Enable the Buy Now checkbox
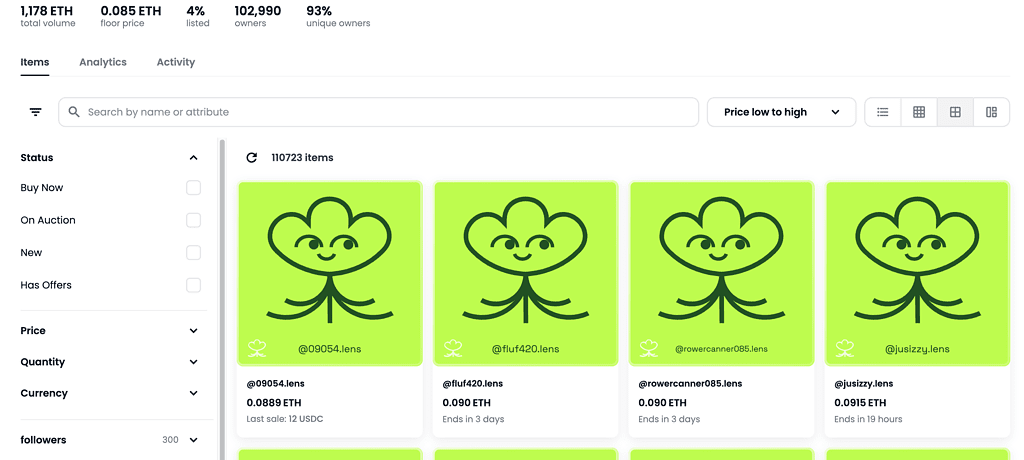 193,188
